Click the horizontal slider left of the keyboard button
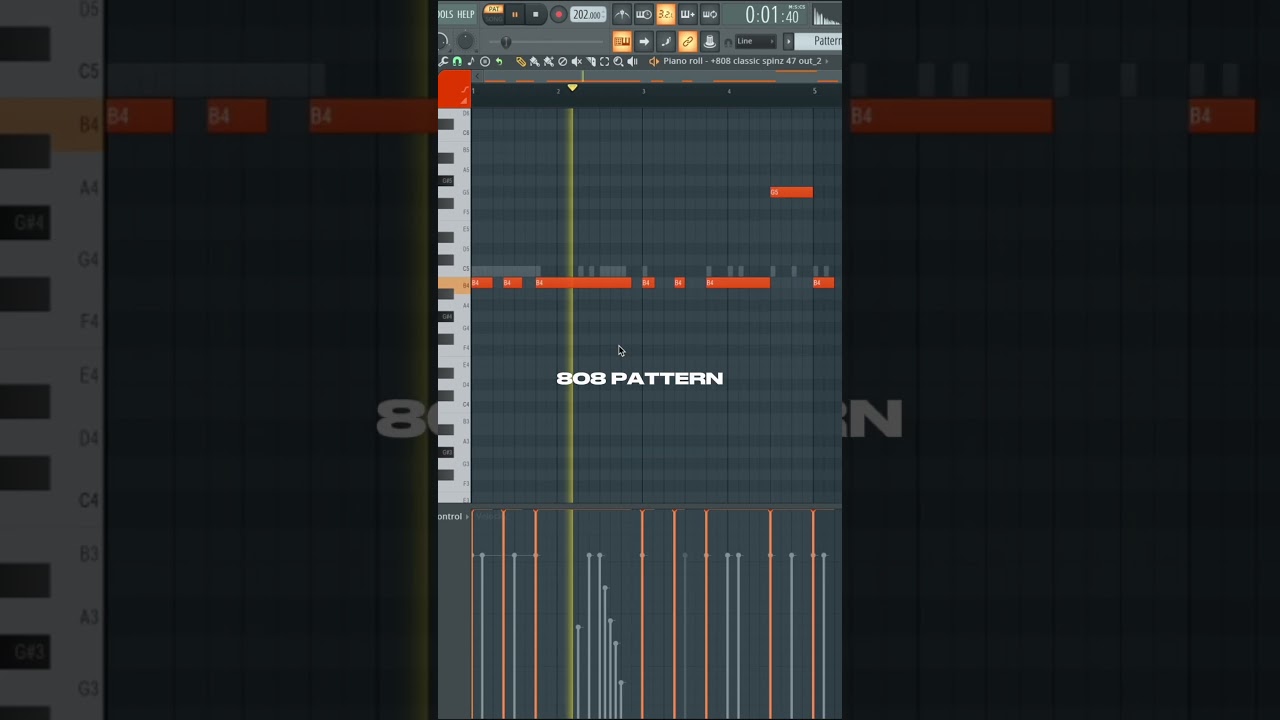The height and width of the screenshot is (720, 1280). [x=546, y=42]
